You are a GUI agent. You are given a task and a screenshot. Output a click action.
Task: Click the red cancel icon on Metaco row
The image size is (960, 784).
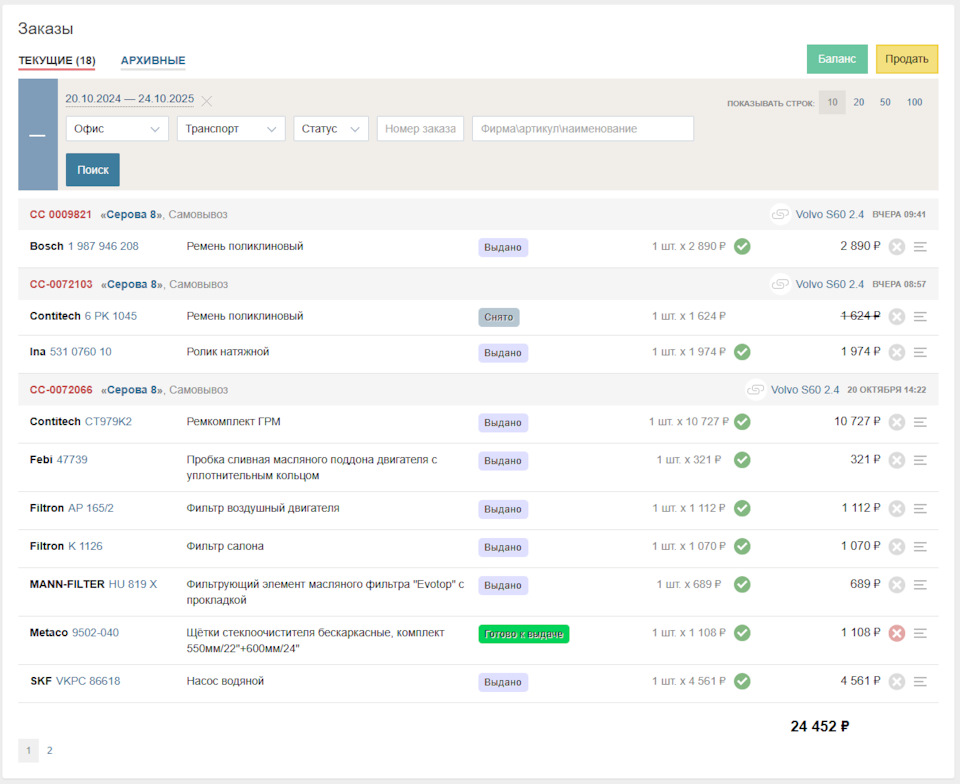[x=897, y=633]
